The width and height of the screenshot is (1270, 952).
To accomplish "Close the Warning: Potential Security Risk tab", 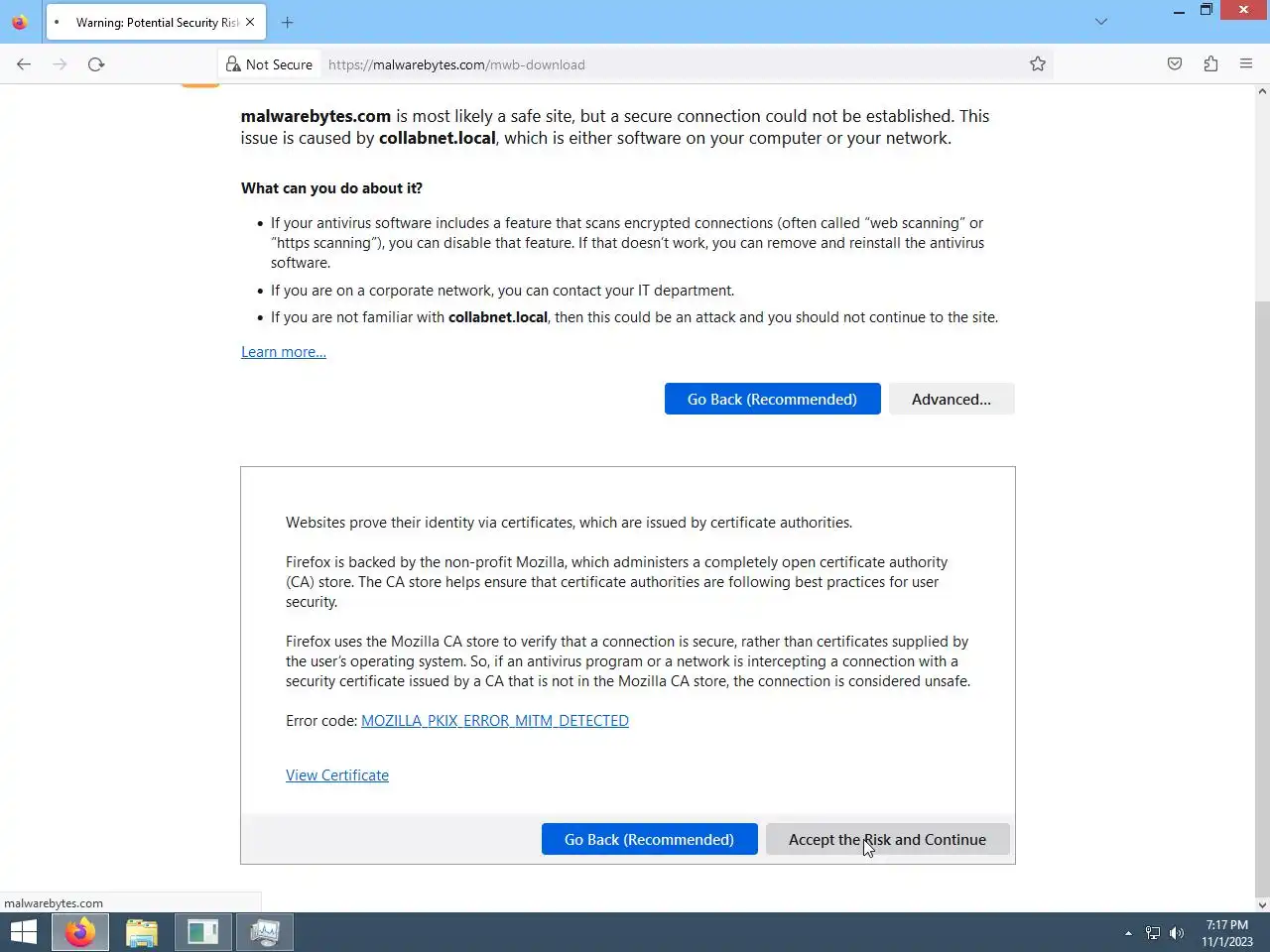I will pos(250,22).
